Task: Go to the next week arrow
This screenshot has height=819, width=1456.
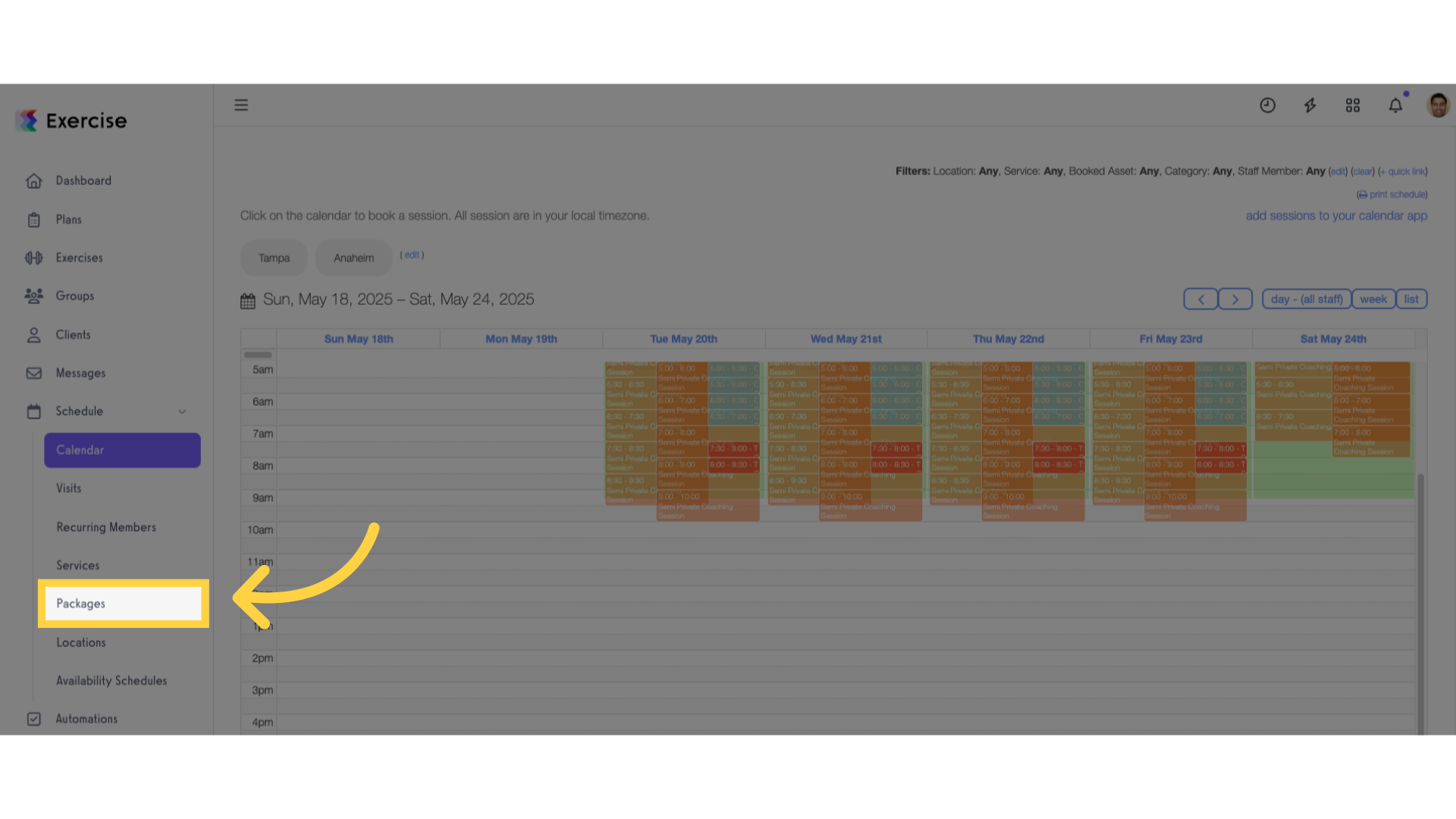Action: pos(1235,300)
